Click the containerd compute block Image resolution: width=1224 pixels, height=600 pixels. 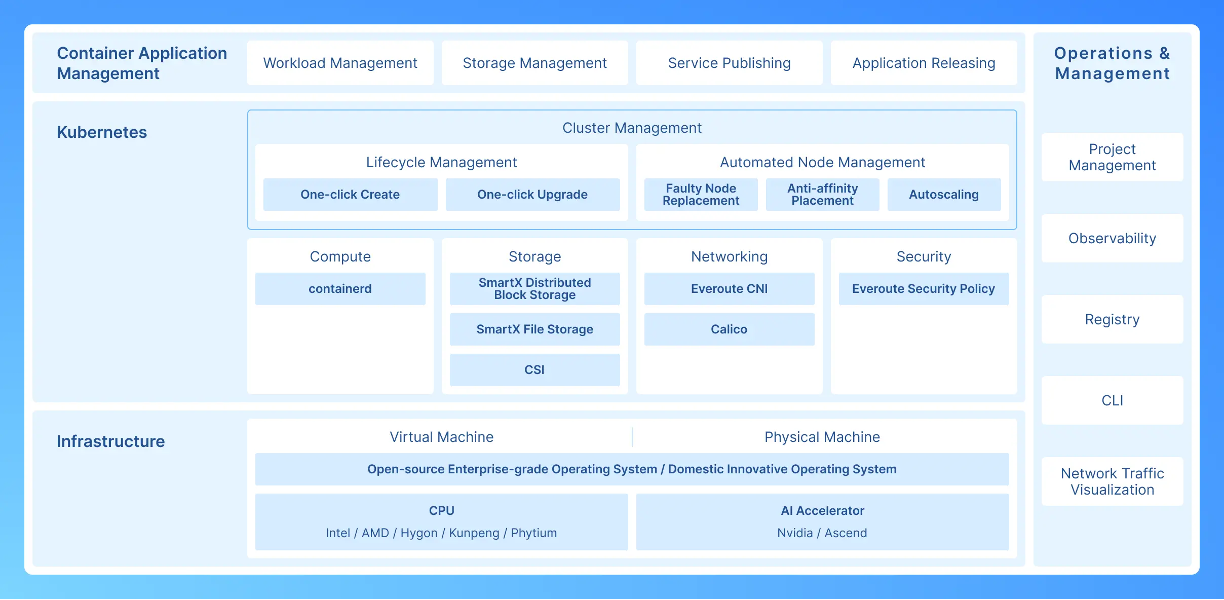(340, 289)
